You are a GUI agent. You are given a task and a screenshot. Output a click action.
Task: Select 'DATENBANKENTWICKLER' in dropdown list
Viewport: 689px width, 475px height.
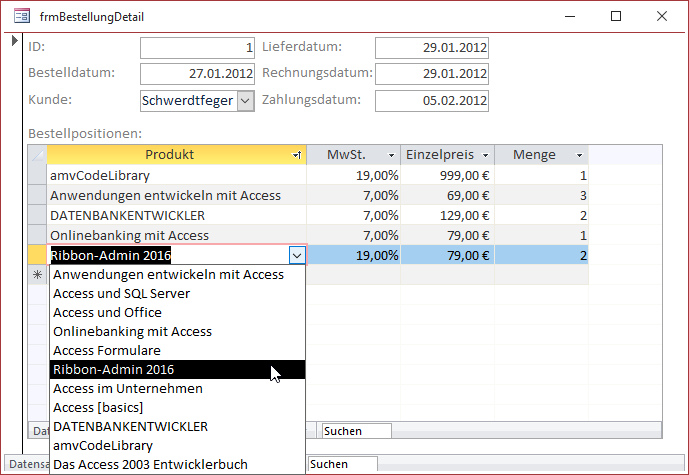(178, 426)
